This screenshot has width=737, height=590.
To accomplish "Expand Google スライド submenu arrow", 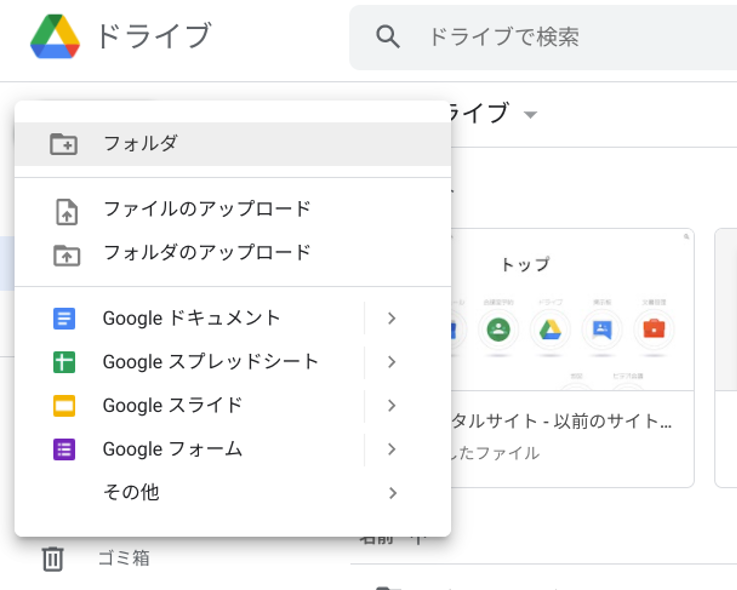I will coord(392,406).
